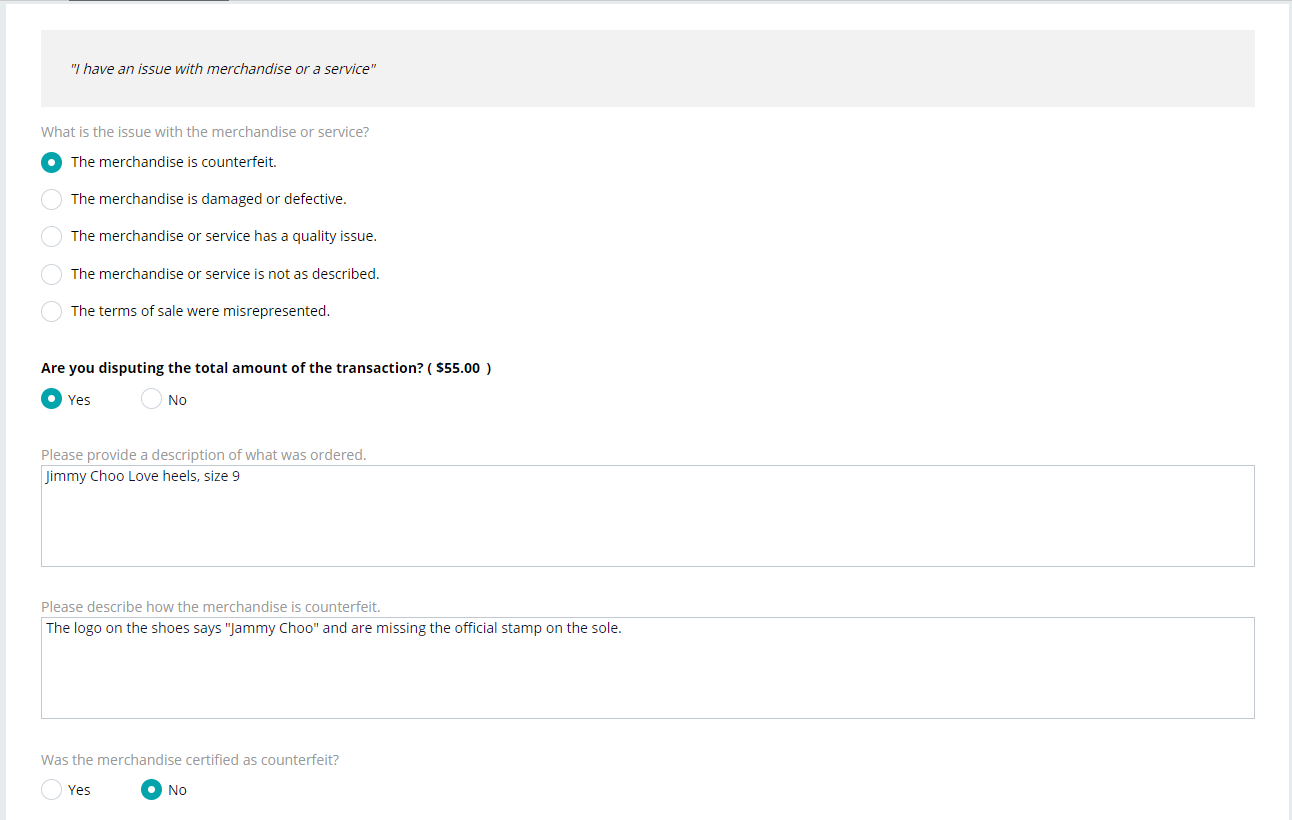The height and width of the screenshot is (820, 1292).
Task: Pick the "has a quality issue" radio option
Action: tap(52, 236)
